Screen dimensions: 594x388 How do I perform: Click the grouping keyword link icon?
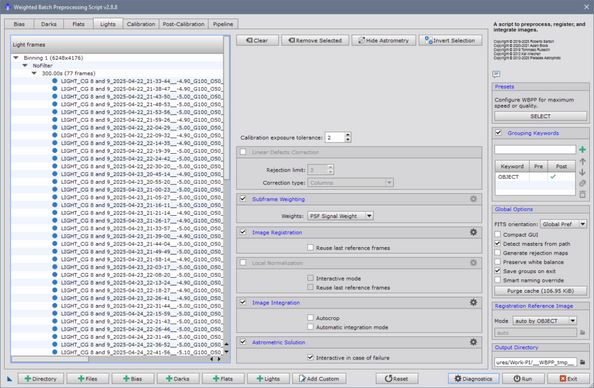coord(582,183)
